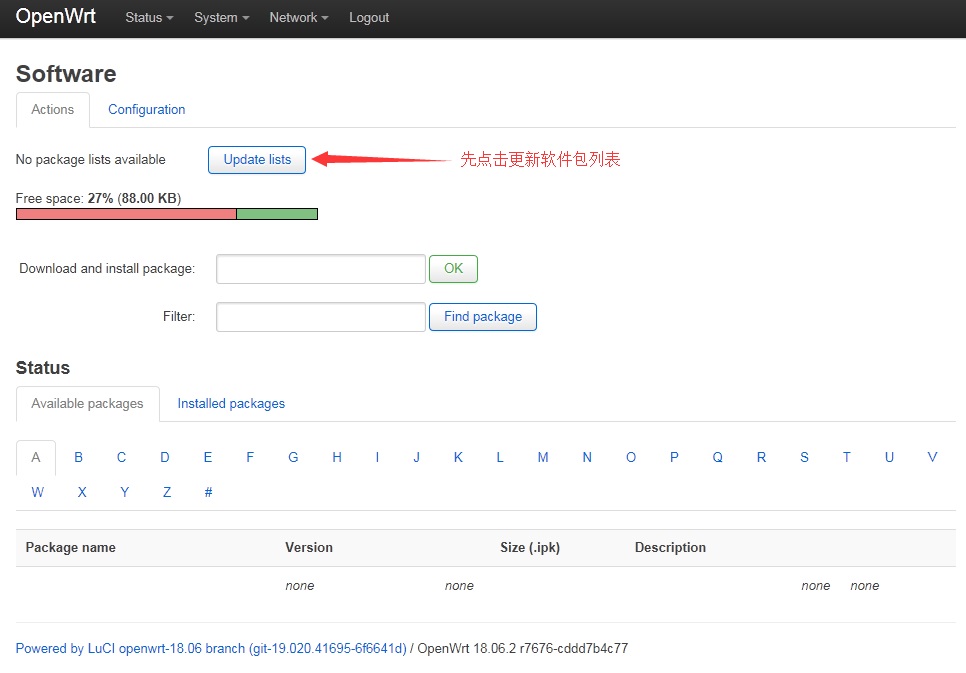Show packages starting with G
The height and width of the screenshot is (673, 966).
coord(293,457)
